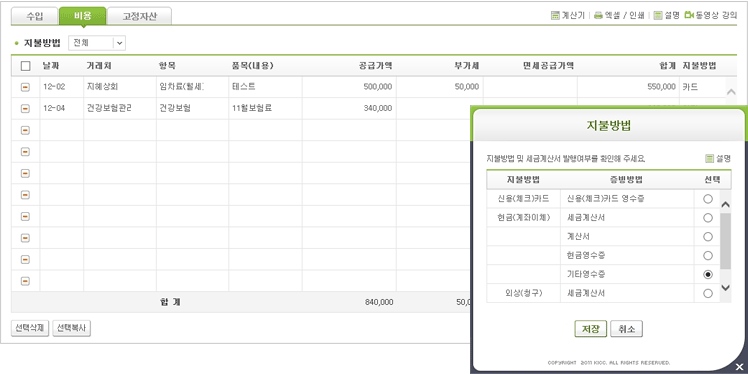Click the 12-04 date cell
The height and width of the screenshot is (374, 748).
(62, 109)
